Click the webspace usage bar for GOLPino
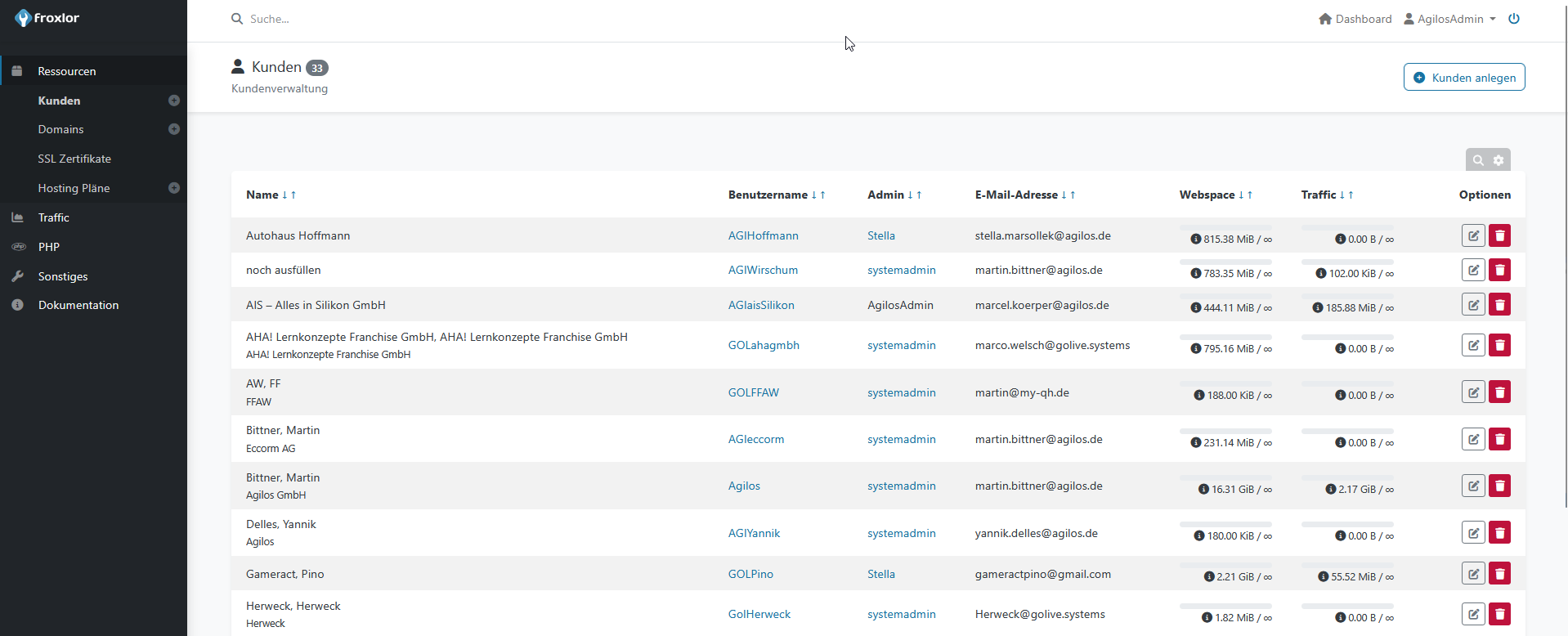The width and height of the screenshot is (1568, 636). pos(1225,566)
